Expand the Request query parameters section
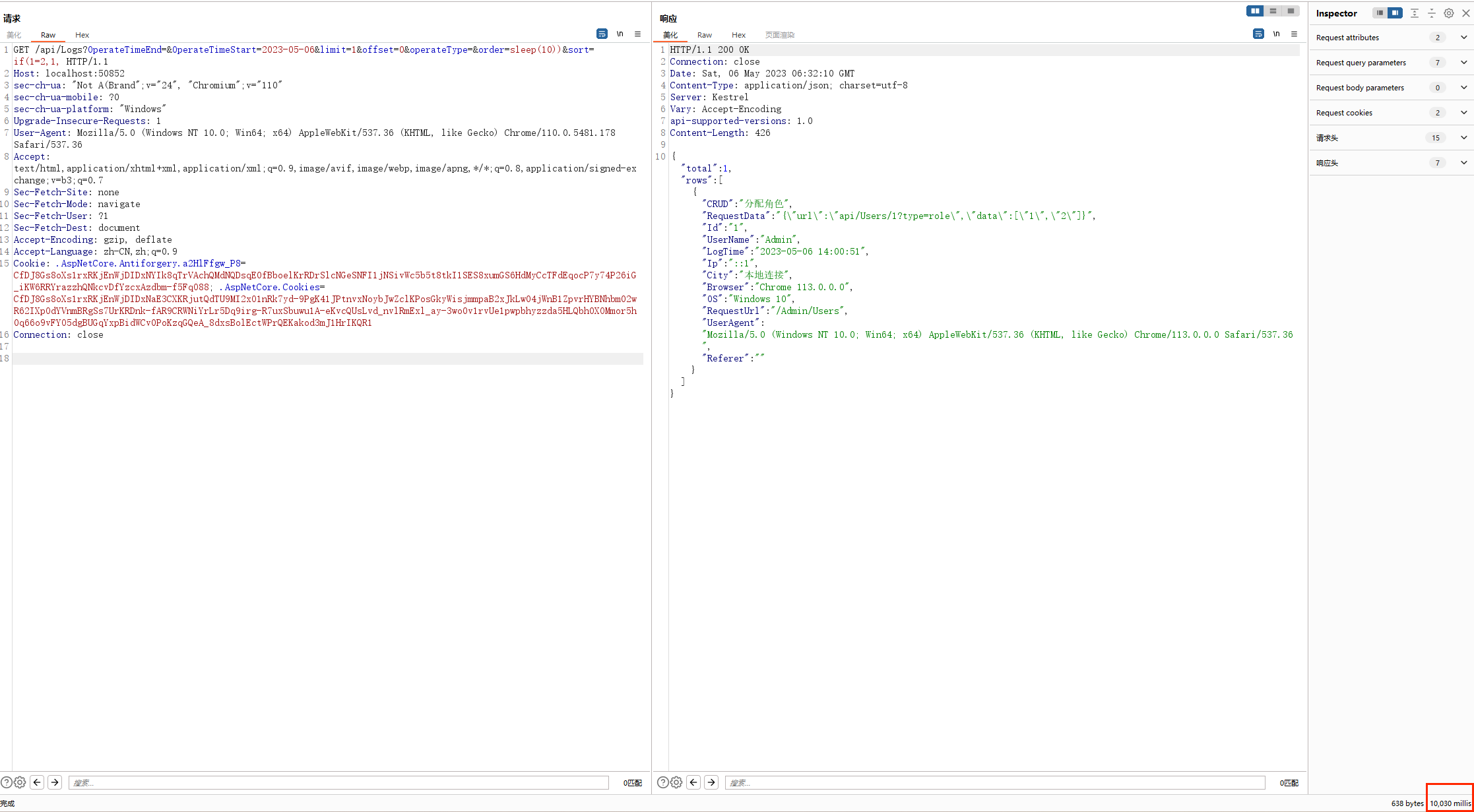The width and height of the screenshot is (1474, 812). click(x=1392, y=63)
